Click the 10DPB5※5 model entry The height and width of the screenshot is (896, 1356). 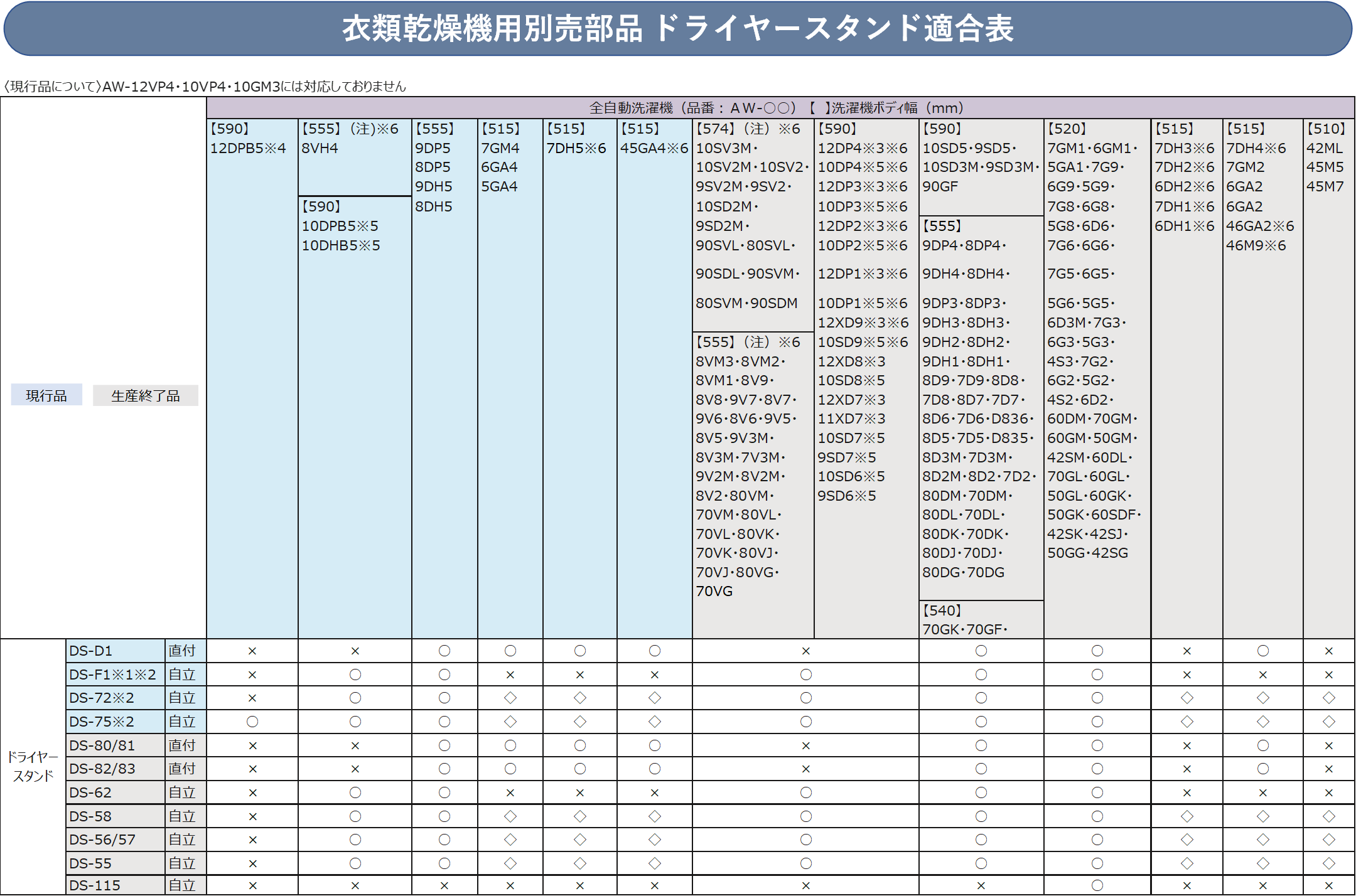click(x=340, y=226)
